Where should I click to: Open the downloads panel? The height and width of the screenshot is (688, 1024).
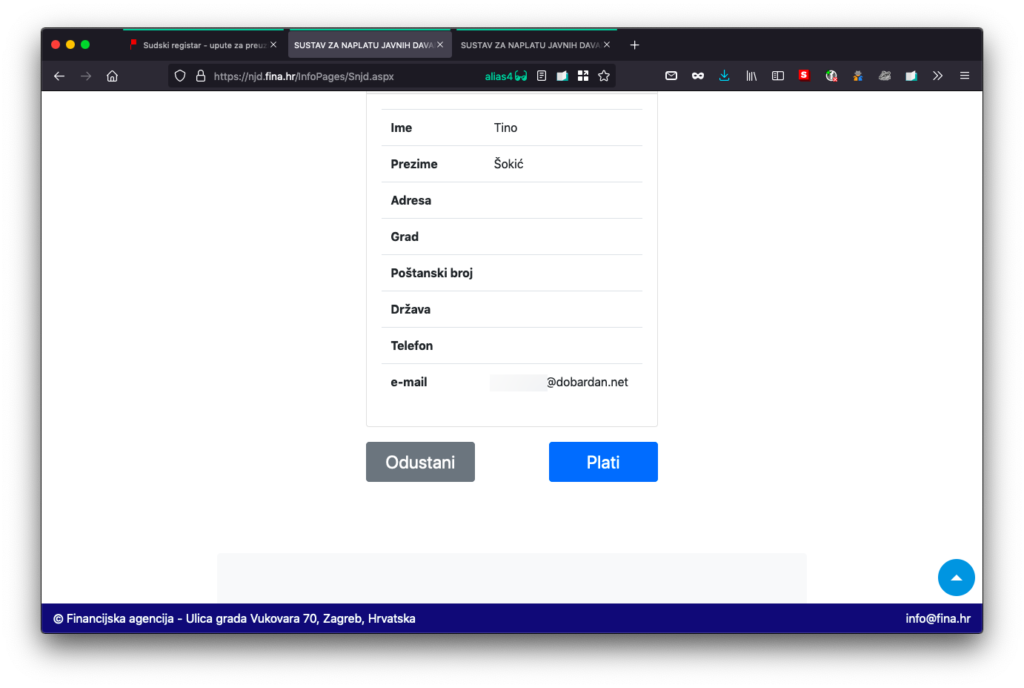pyautogui.click(x=724, y=76)
